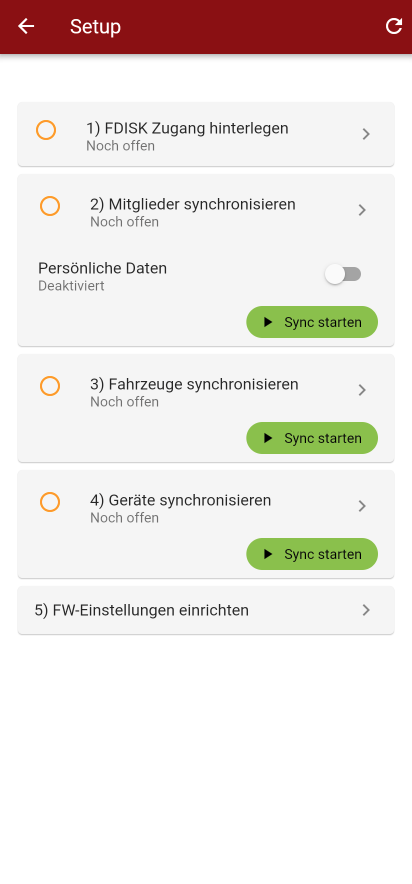The image size is (412, 884).
Task: Enable the Persönliche Daten switch
Action: click(x=343, y=275)
